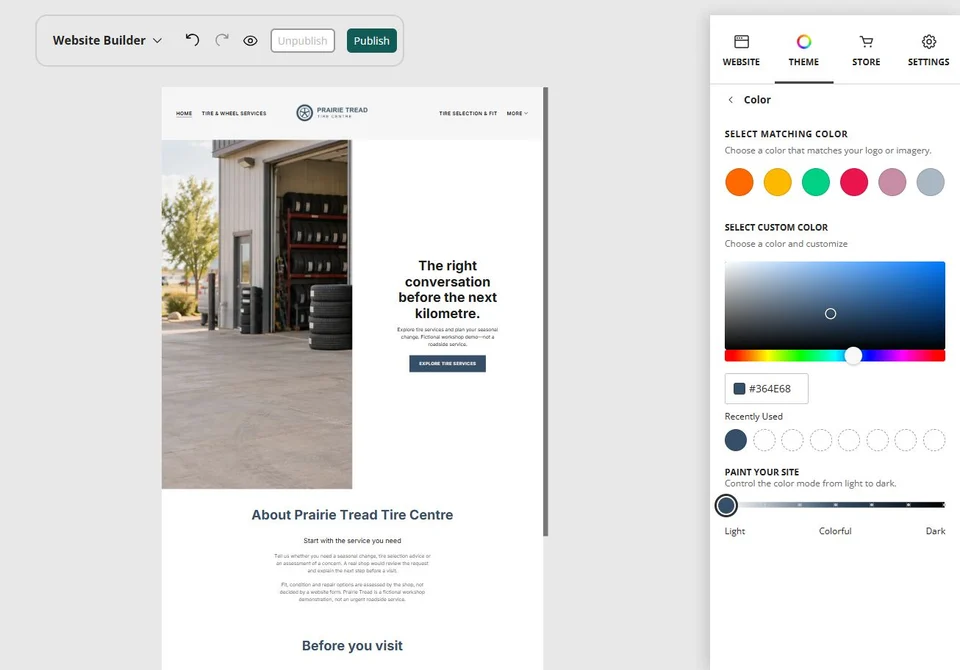Image resolution: width=960 pixels, height=670 pixels.
Task: Click the Home nav link in preview
Action: 184,113
